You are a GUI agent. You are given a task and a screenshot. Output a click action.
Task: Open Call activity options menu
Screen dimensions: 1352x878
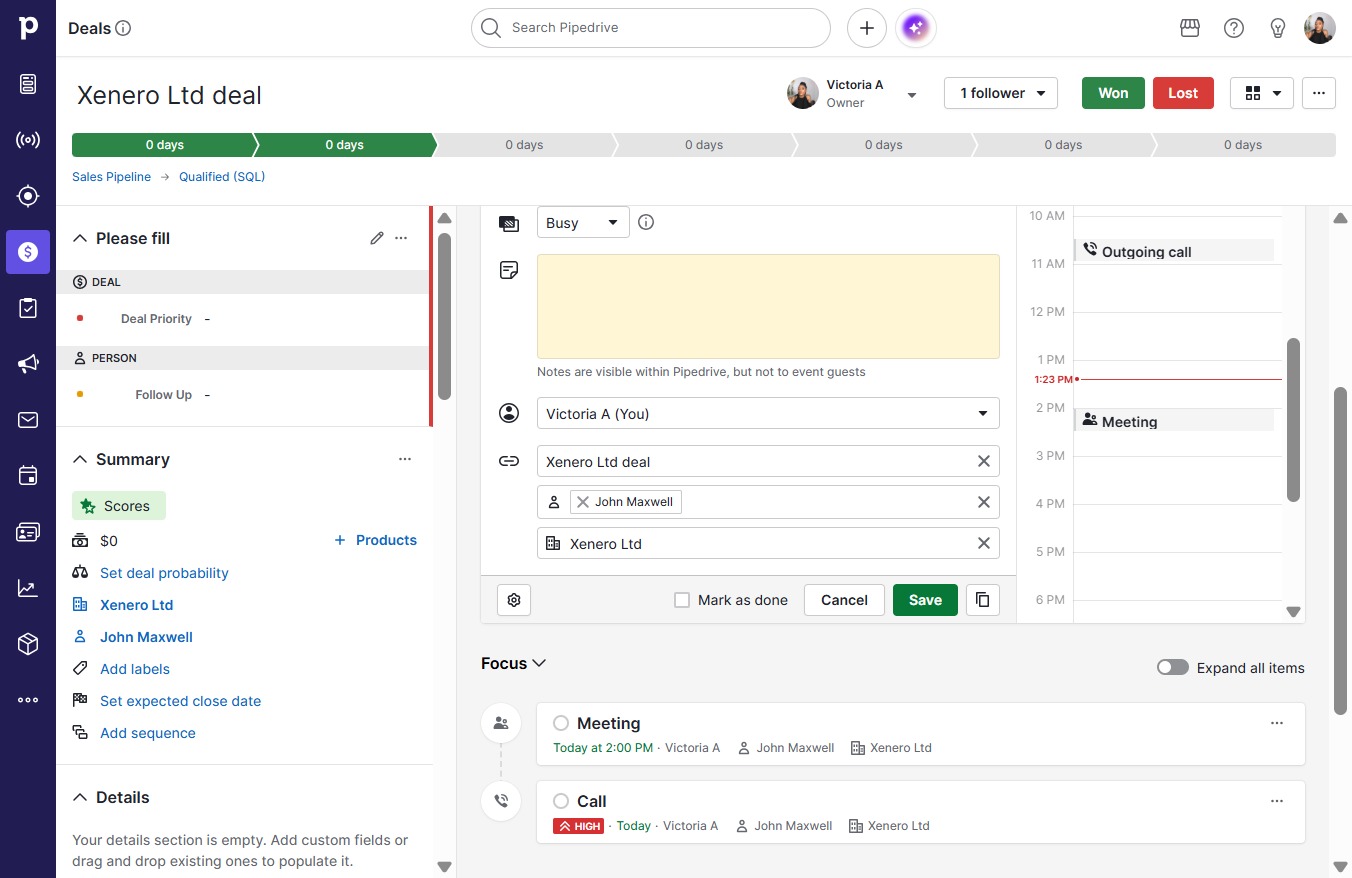coord(1277,801)
